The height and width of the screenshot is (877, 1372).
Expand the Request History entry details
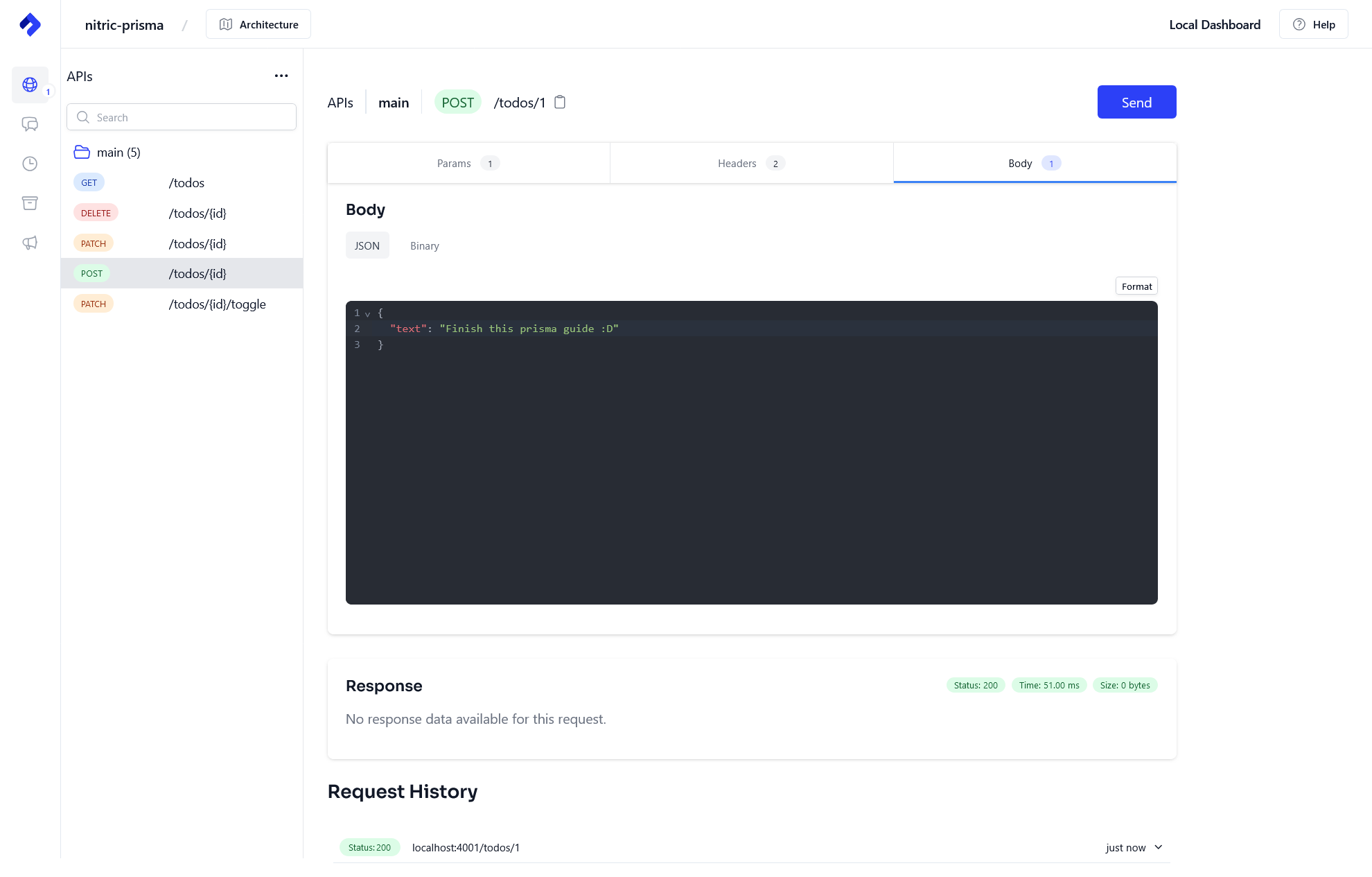pyautogui.click(x=1158, y=846)
